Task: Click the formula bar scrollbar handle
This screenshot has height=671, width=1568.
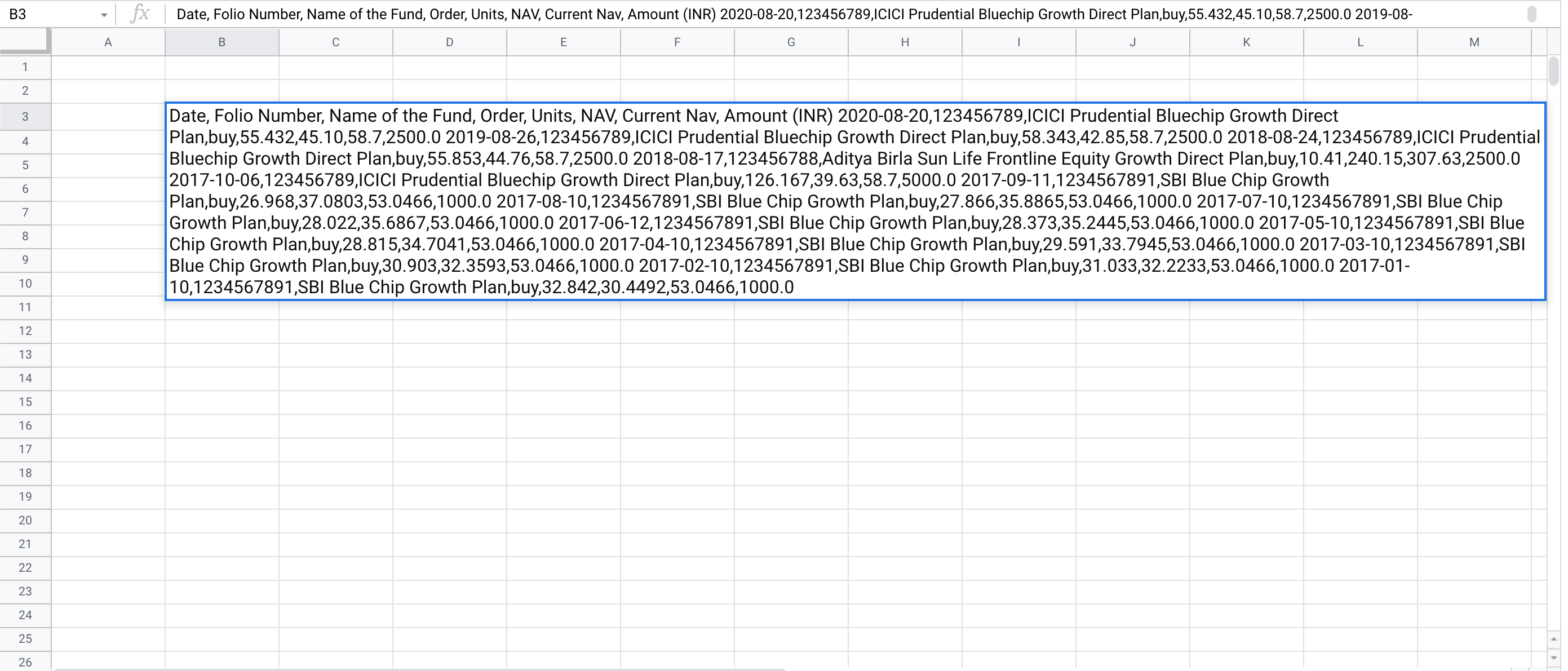Action: (1531, 14)
